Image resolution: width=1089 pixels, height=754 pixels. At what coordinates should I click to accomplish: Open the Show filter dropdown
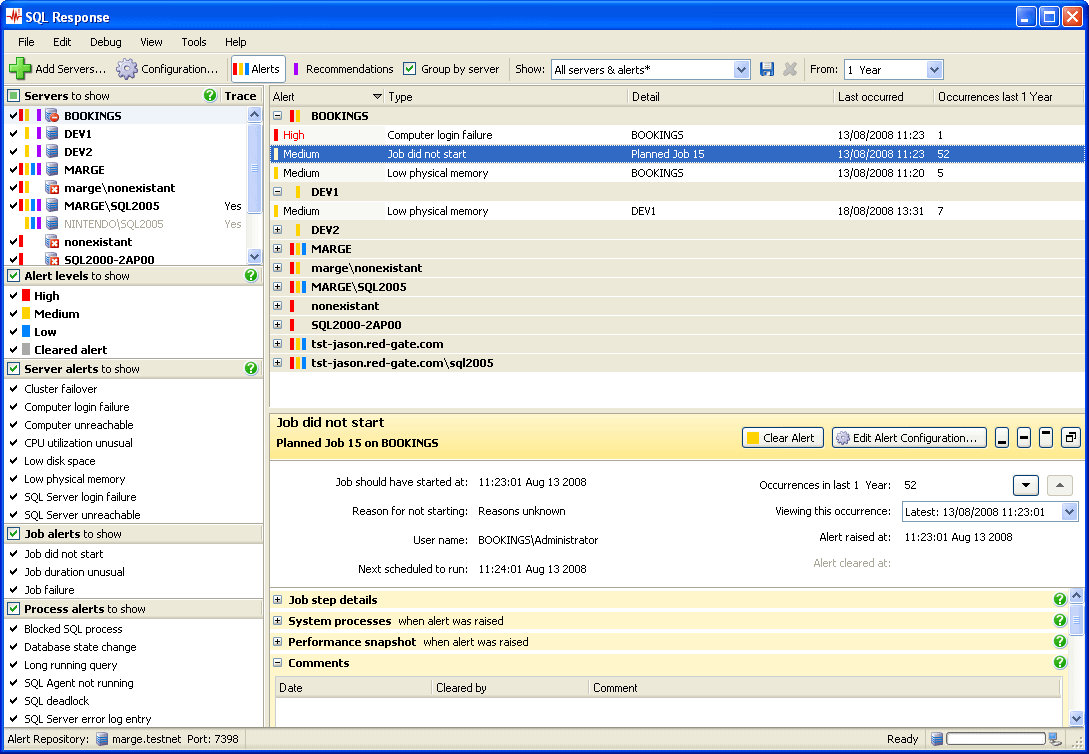pyautogui.click(x=741, y=69)
